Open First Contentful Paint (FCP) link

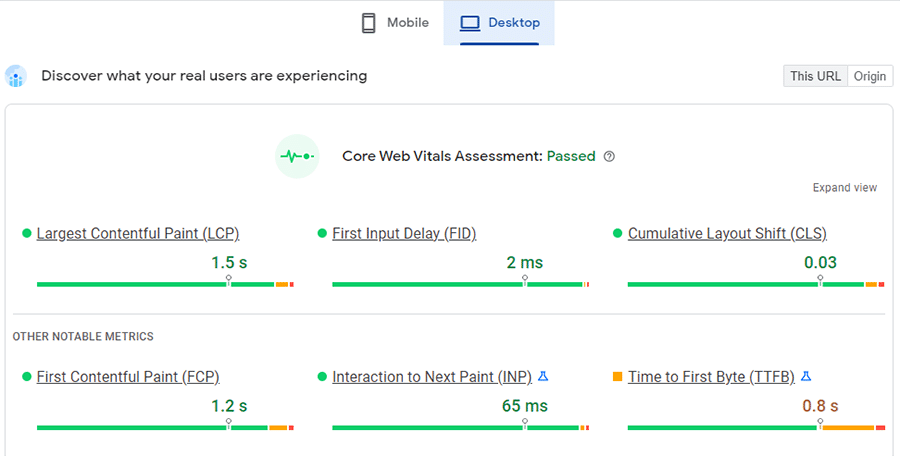[x=128, y=377]
